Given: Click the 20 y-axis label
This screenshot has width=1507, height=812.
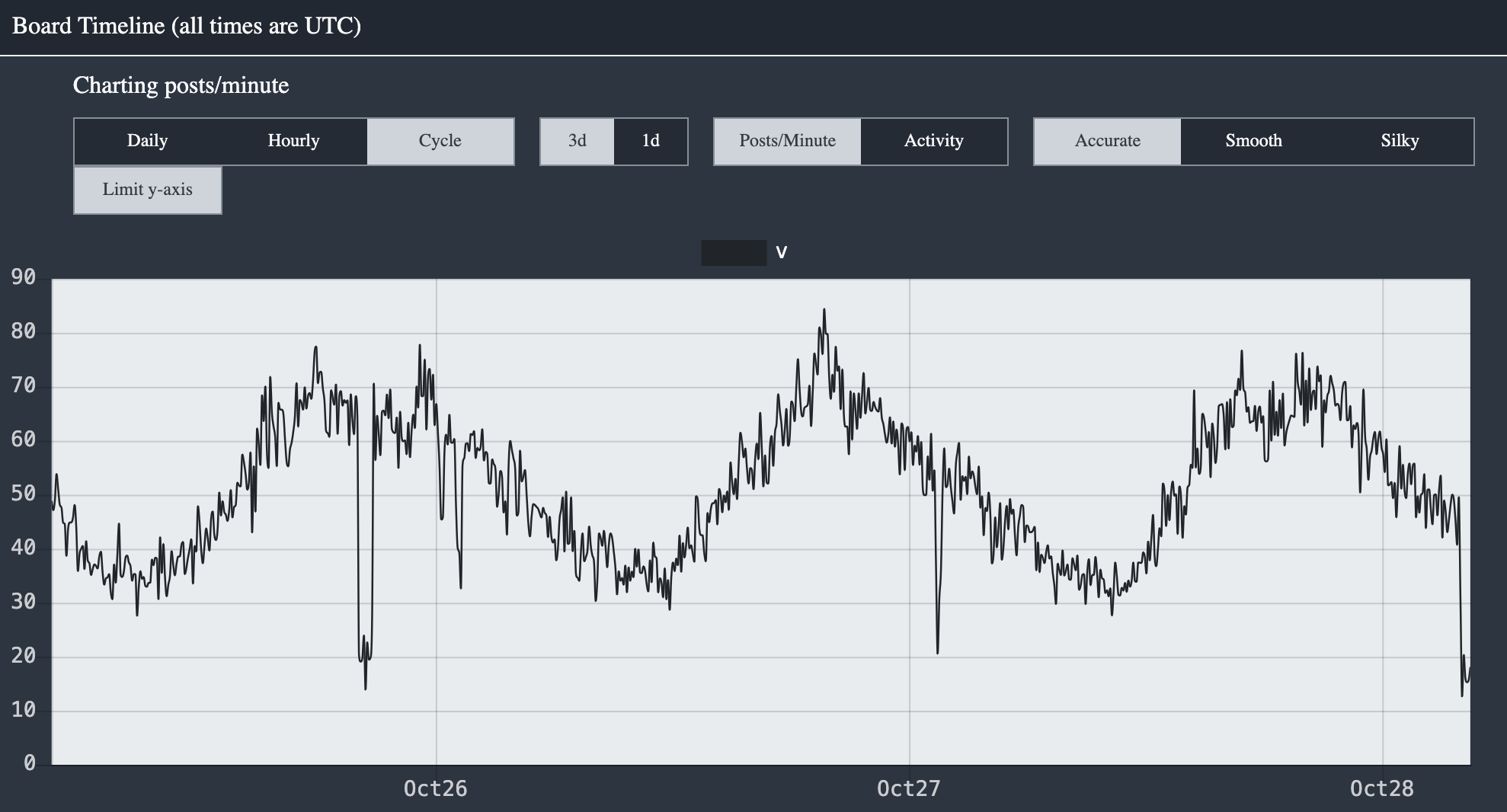Looking at the screenshot, I should coord(24,656).
